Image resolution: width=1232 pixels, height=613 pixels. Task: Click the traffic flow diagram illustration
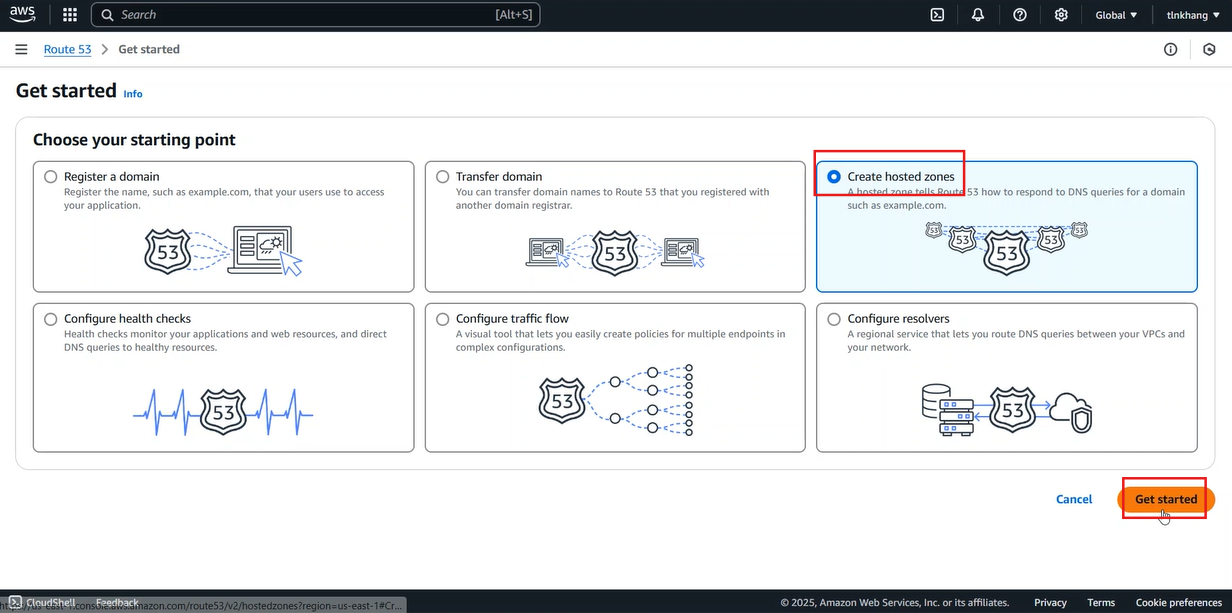[616, 399]
